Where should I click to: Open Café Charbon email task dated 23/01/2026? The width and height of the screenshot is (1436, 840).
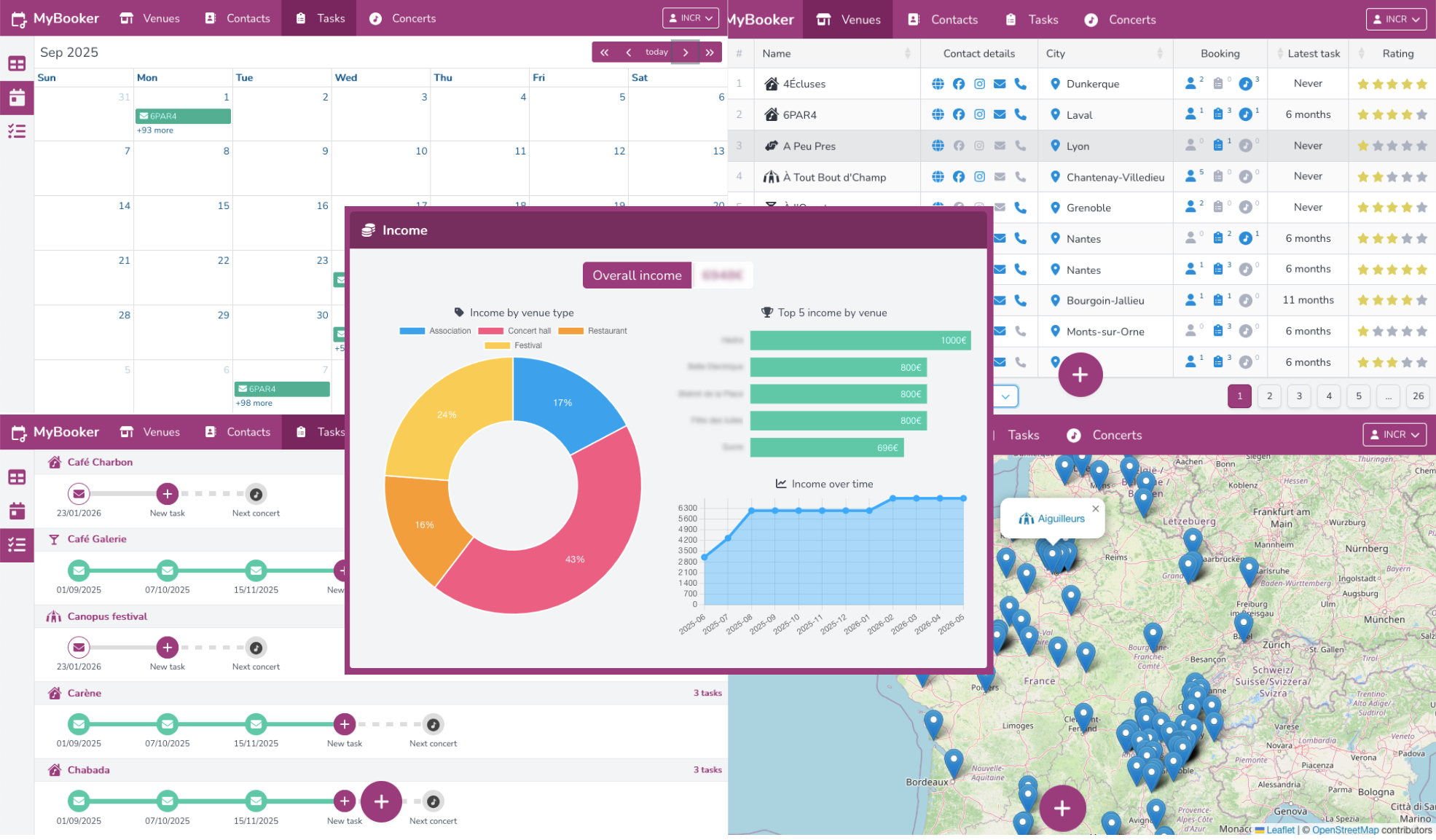click(79, 494)
